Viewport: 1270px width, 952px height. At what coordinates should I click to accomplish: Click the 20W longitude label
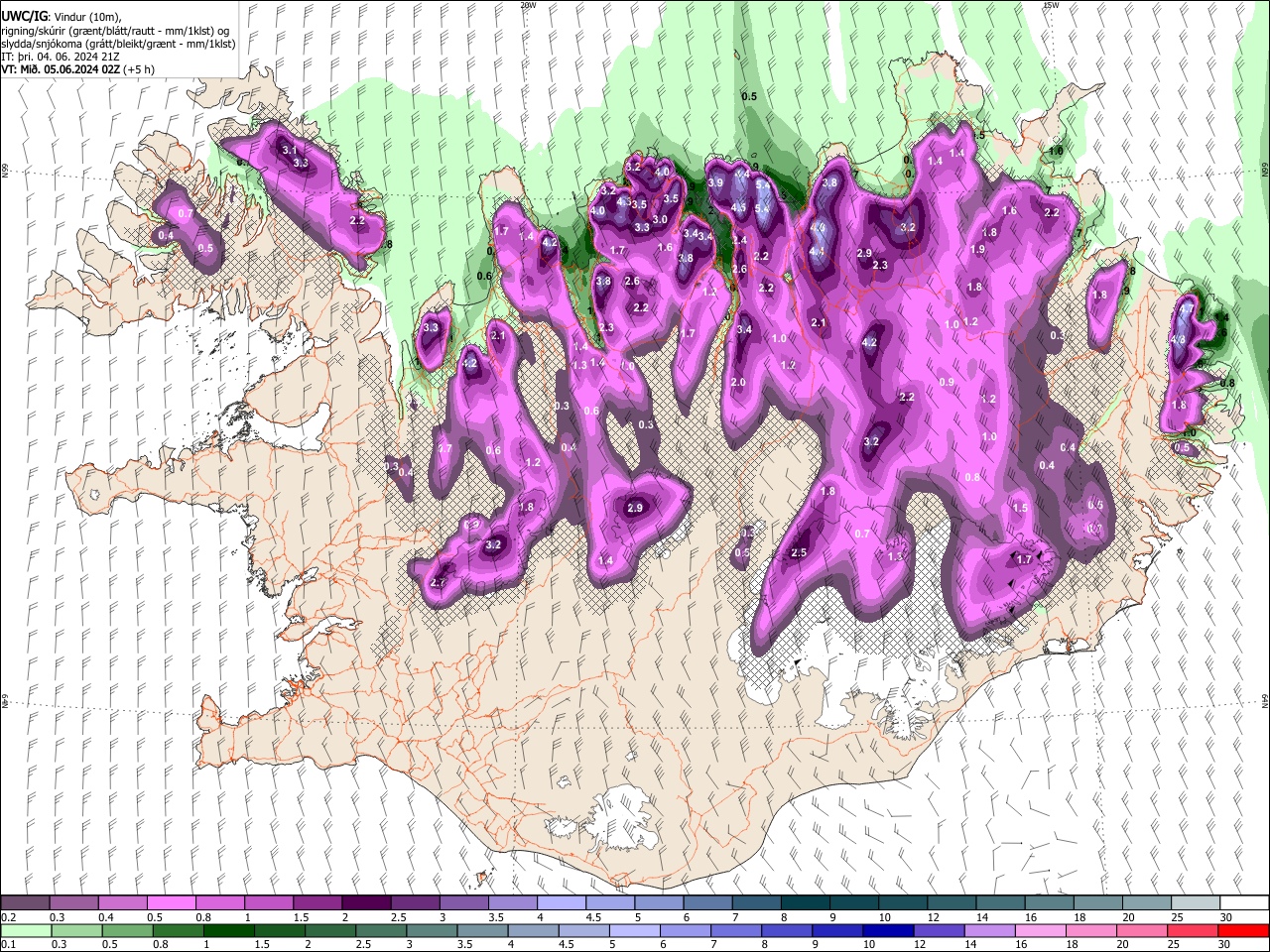pyautogui.click(x=528, y=5)
